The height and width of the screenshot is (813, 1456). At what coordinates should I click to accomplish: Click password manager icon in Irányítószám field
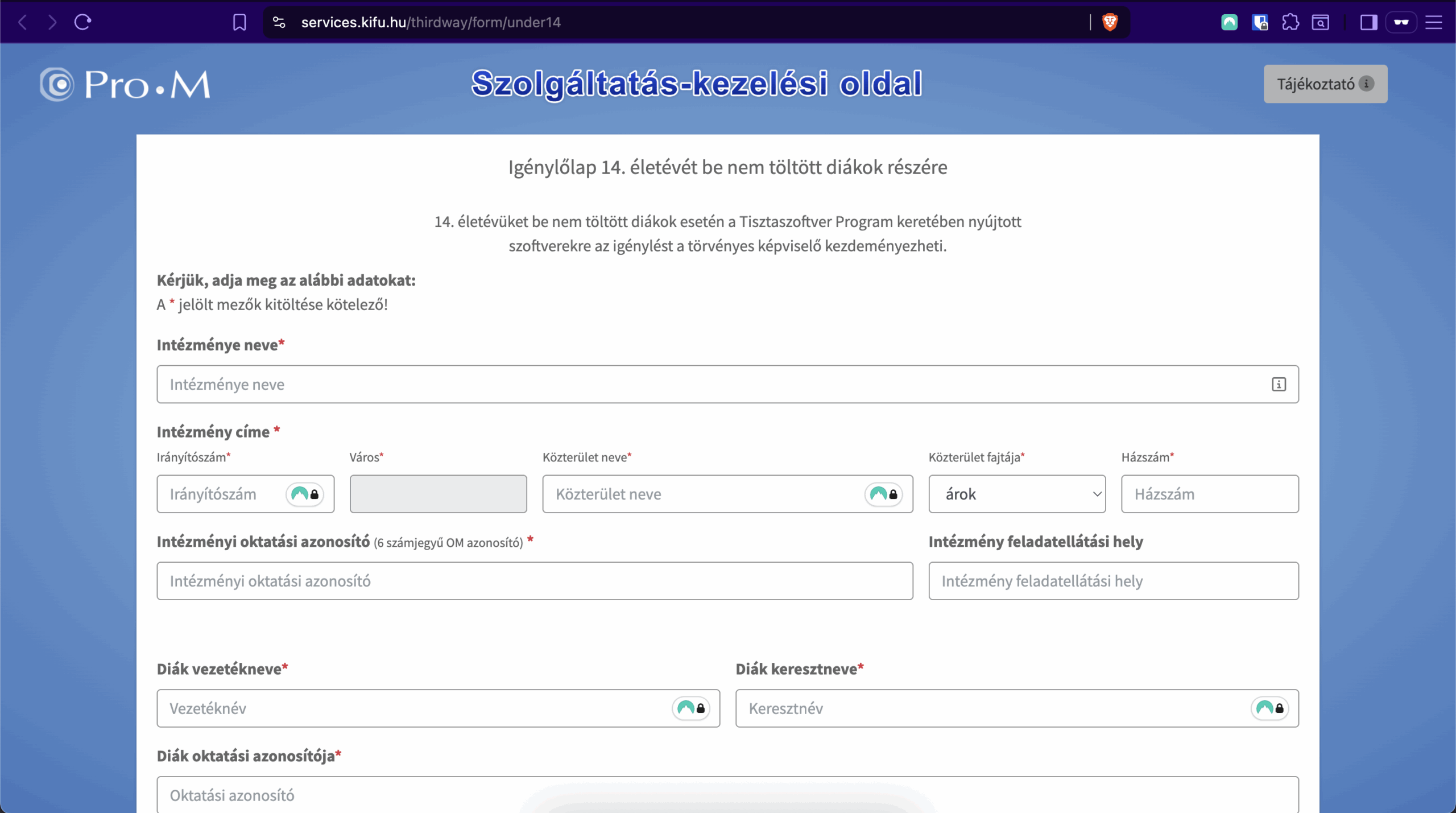click(x=305, y=494)
